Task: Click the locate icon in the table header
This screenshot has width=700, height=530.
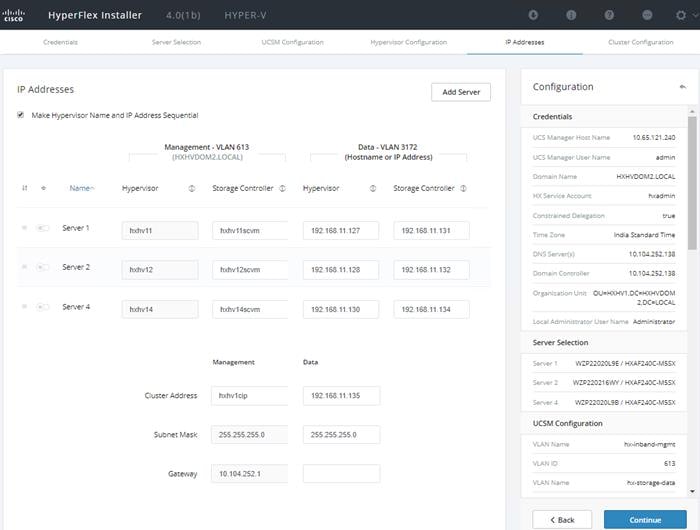Action: tap(43, 188)
